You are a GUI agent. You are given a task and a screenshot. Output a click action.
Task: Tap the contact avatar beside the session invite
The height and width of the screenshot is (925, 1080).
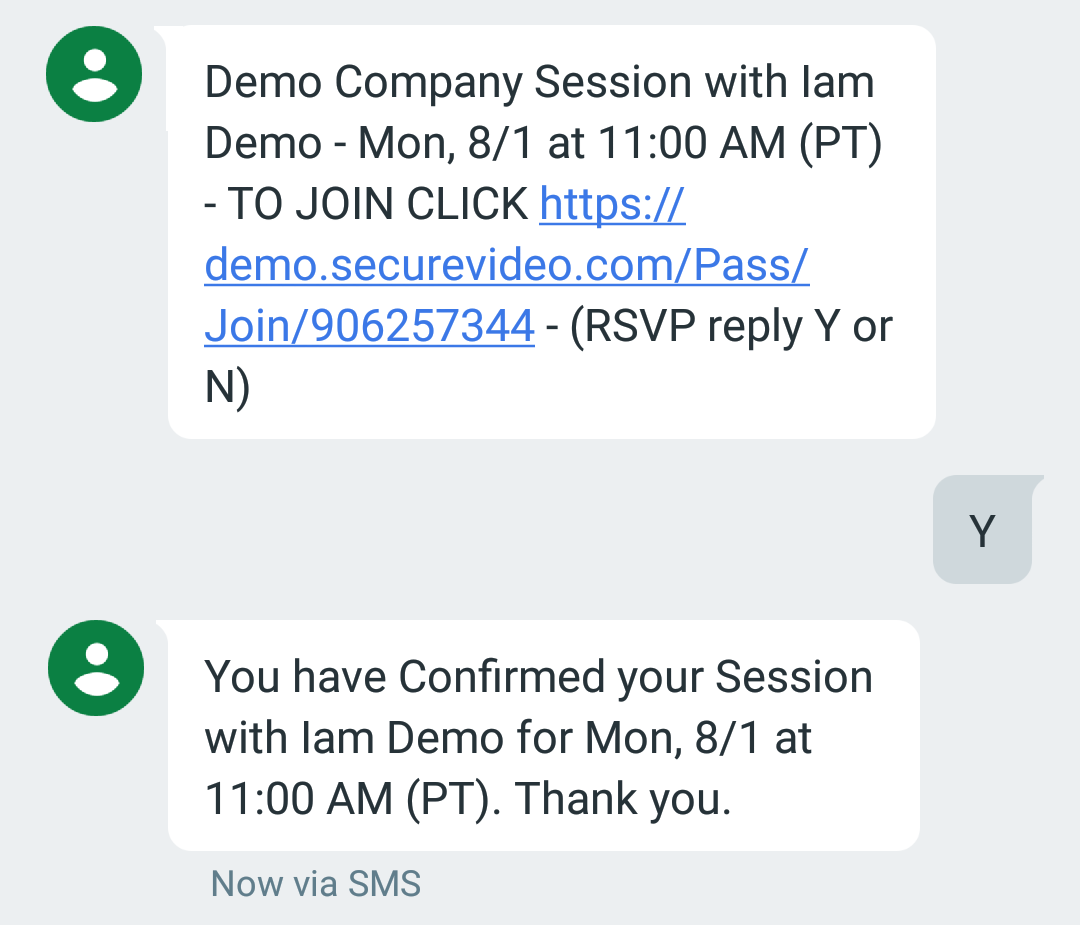(94, 74)
